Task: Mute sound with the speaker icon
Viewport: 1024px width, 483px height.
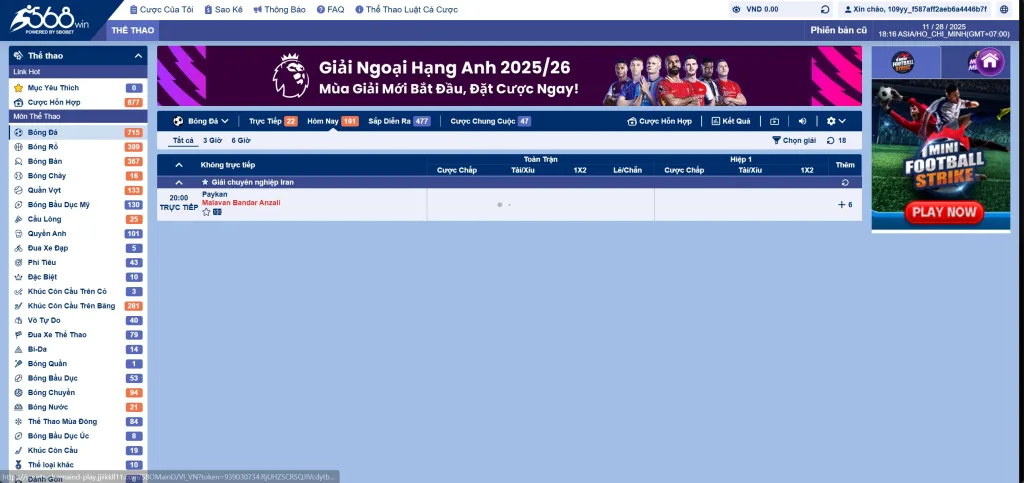Action: [x=802, y=121]
